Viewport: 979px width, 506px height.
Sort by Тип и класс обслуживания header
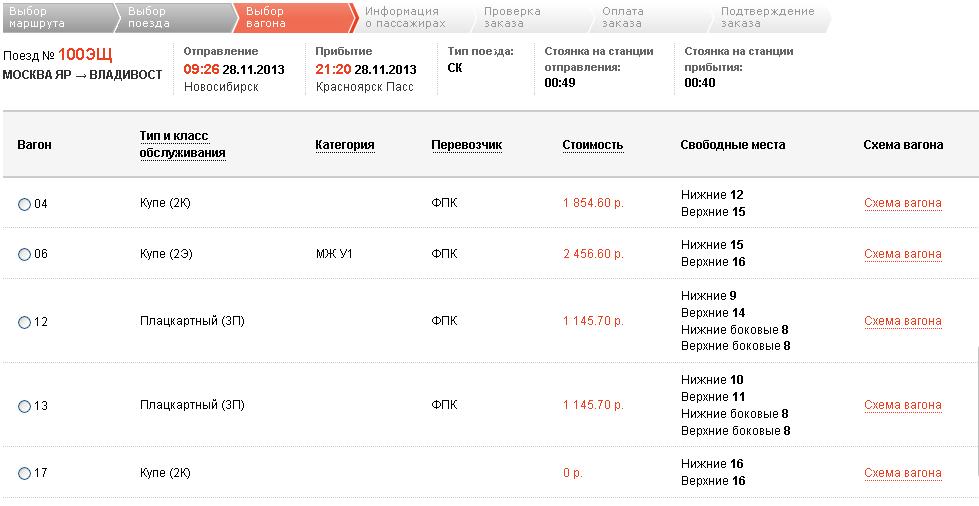(x=183, y=145)
